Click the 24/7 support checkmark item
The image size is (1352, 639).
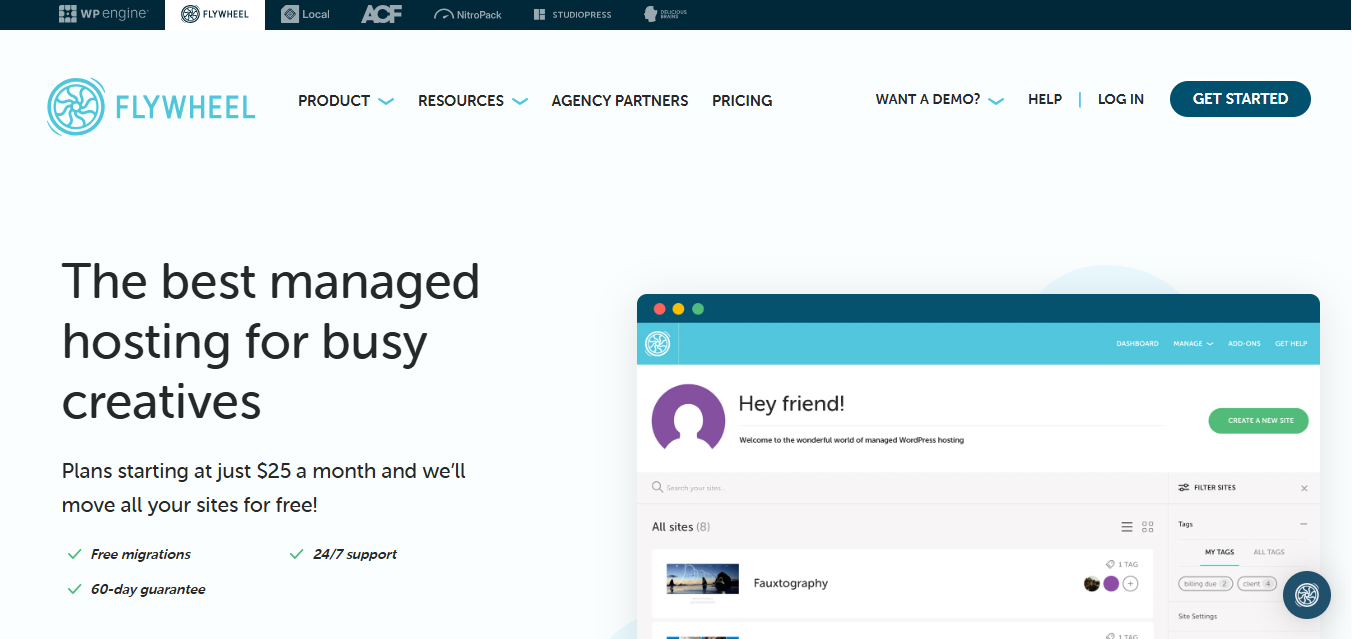pos(343,554)
